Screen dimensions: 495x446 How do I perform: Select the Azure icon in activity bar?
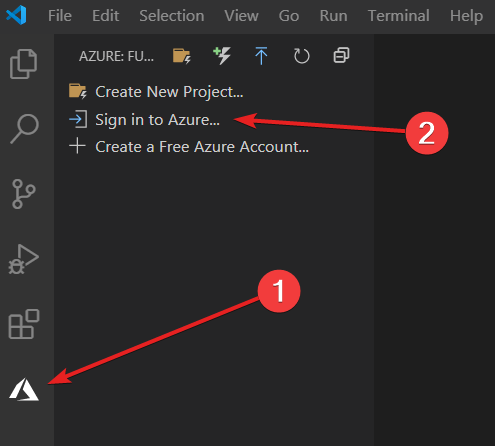pos(24,389)
